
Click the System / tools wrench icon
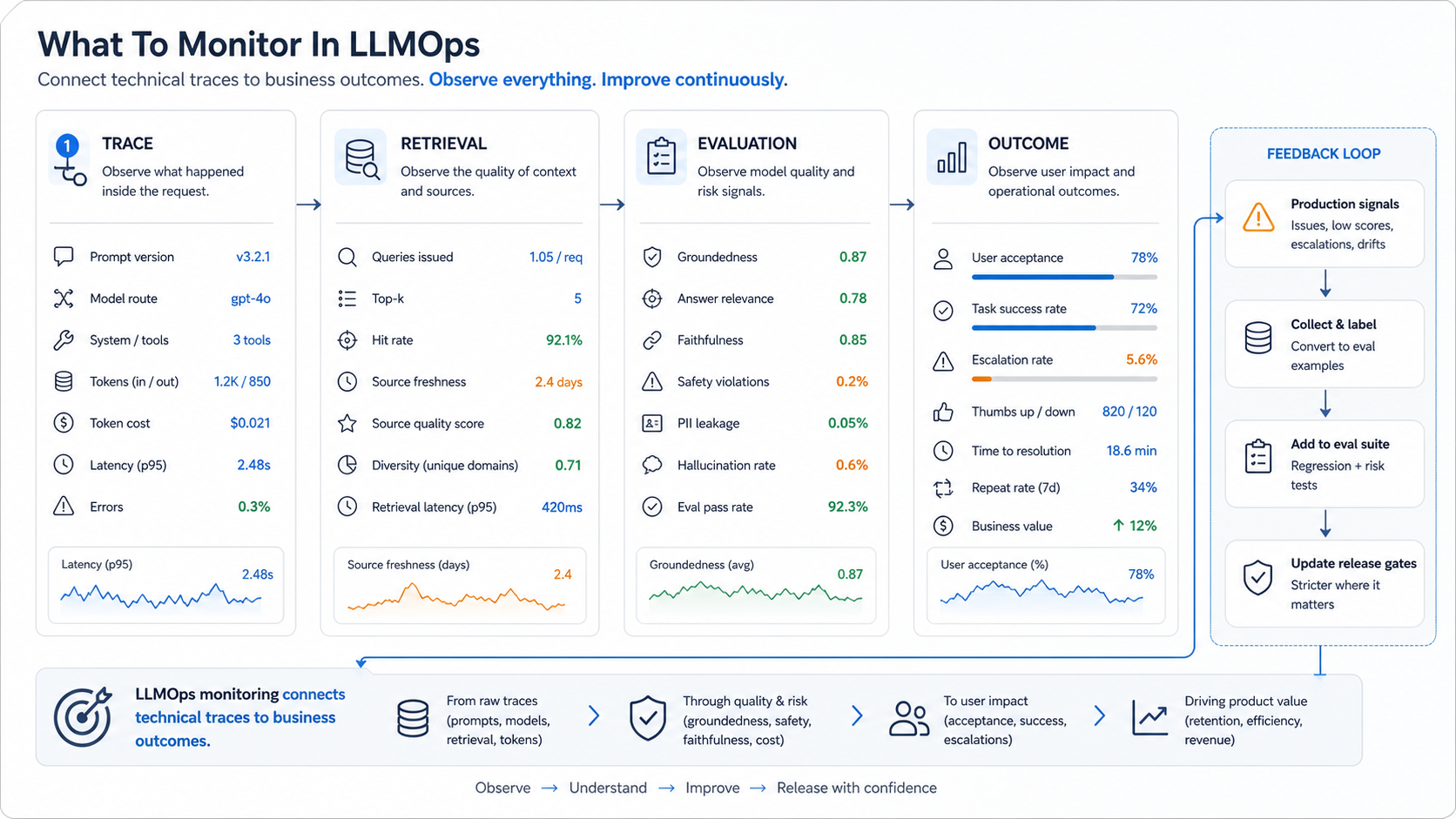pos(64,340)
